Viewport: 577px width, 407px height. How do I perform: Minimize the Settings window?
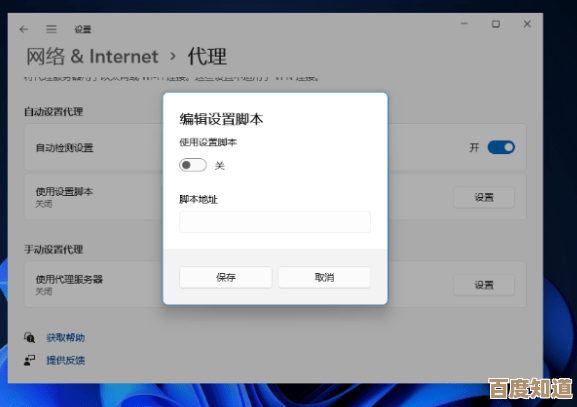point(464,24)
